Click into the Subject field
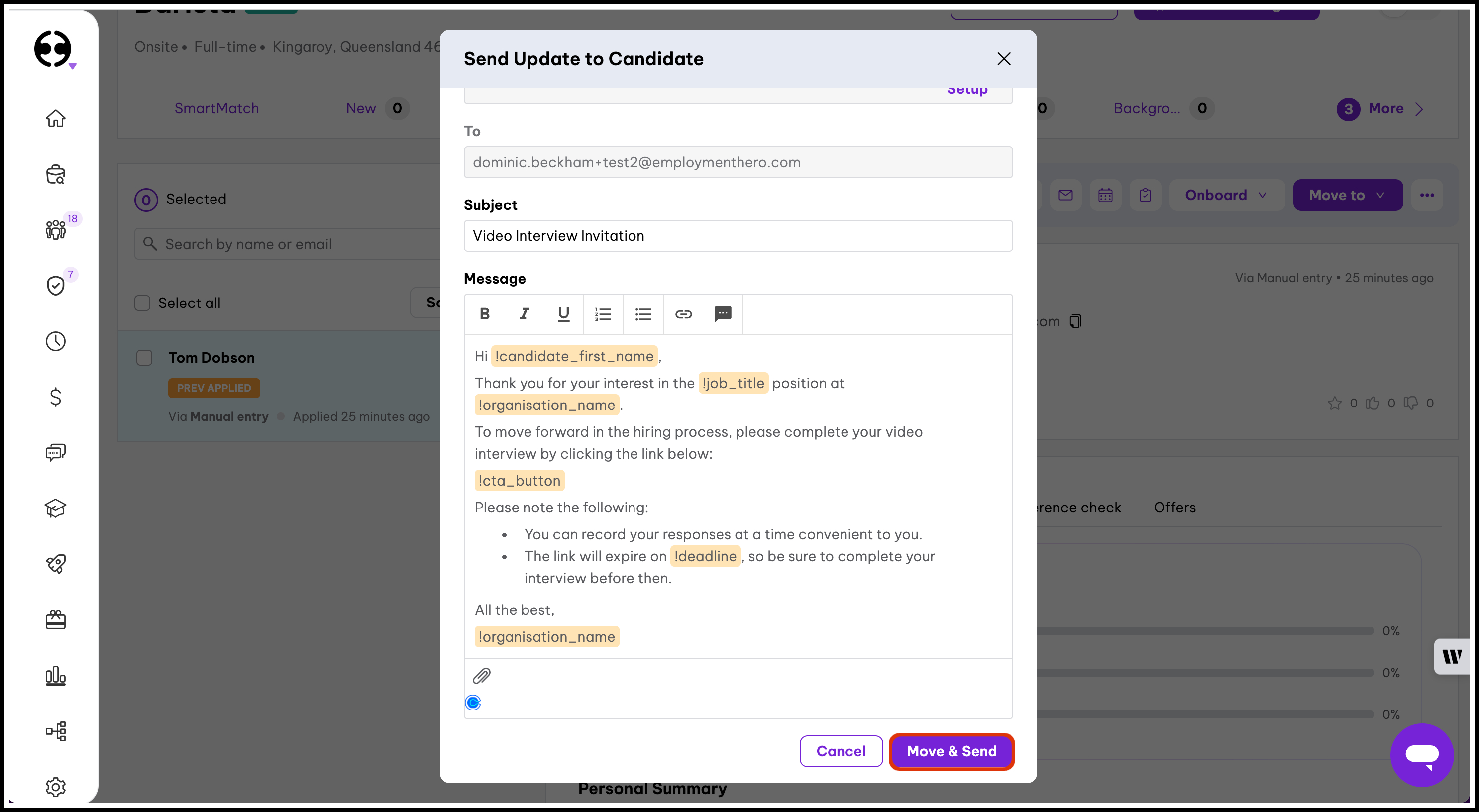 tap(738, 236)
